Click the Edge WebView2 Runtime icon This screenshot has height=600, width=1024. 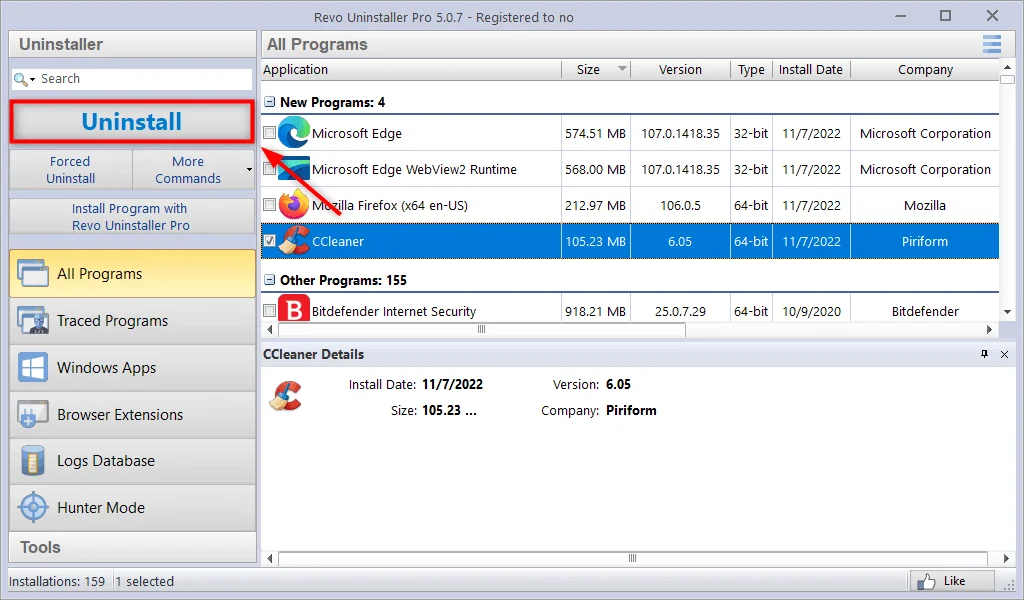[293, 169]
